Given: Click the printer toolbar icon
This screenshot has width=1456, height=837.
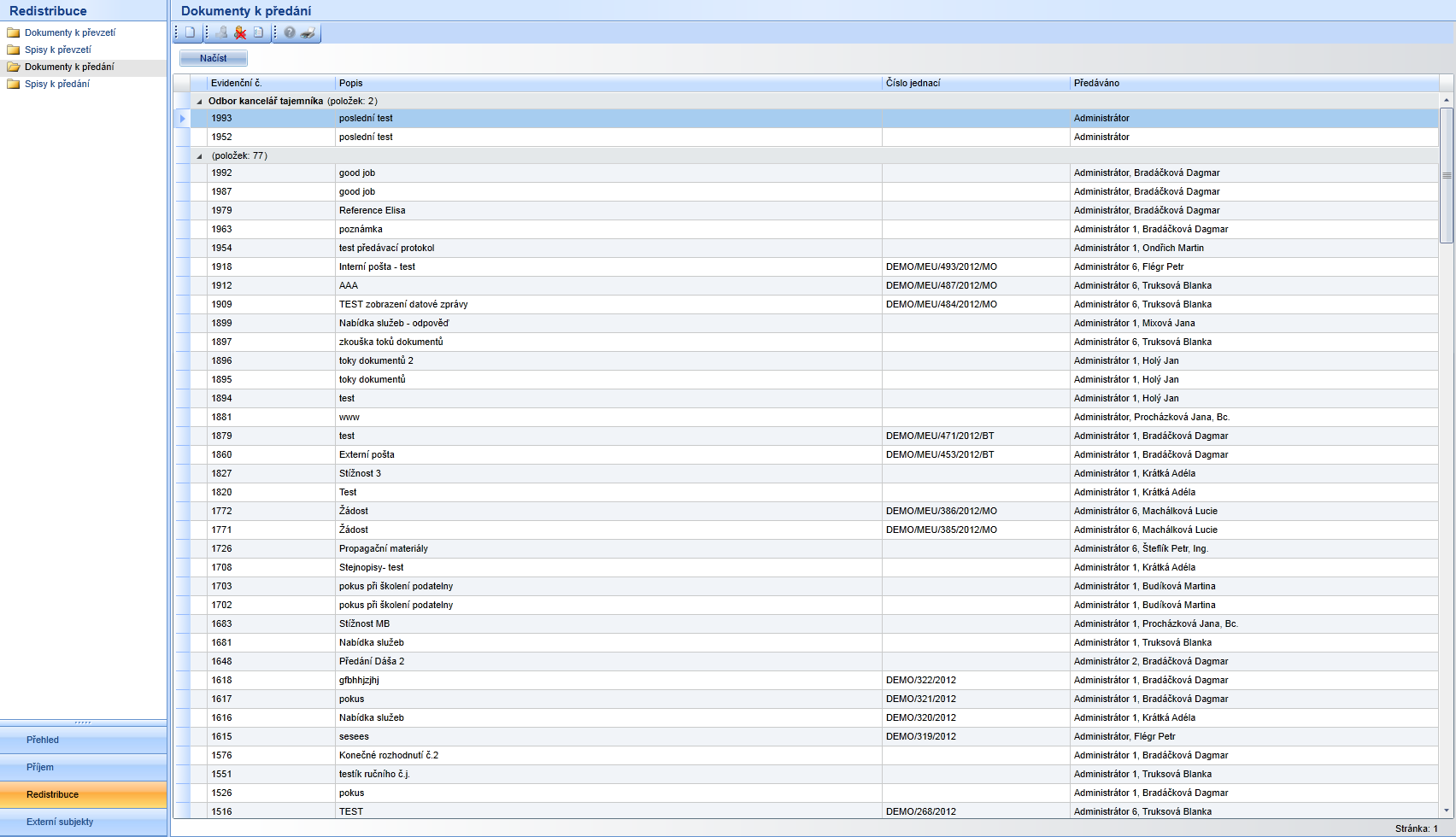Looking at the screenshot, I should 308,32.
